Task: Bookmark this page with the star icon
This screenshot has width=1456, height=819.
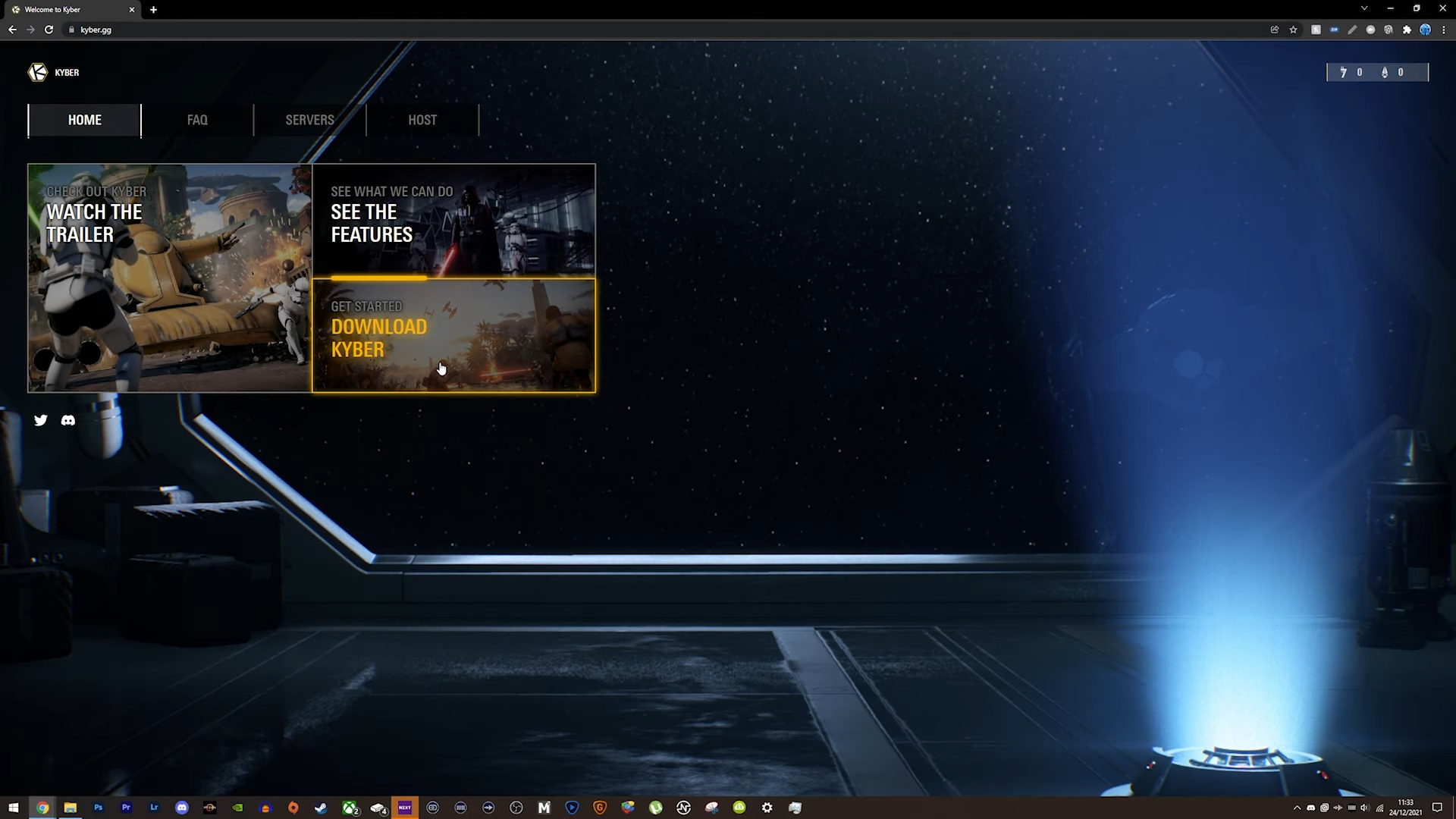Action: [x=1294, y=30]
